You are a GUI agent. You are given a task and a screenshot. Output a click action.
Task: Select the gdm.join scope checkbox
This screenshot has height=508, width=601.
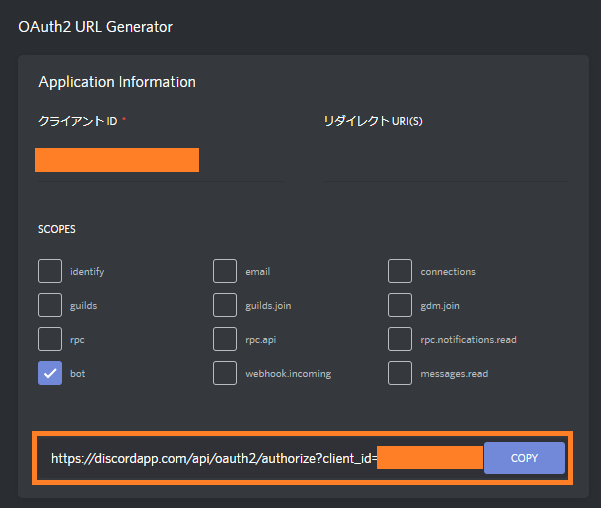click(x=400, y=305)
